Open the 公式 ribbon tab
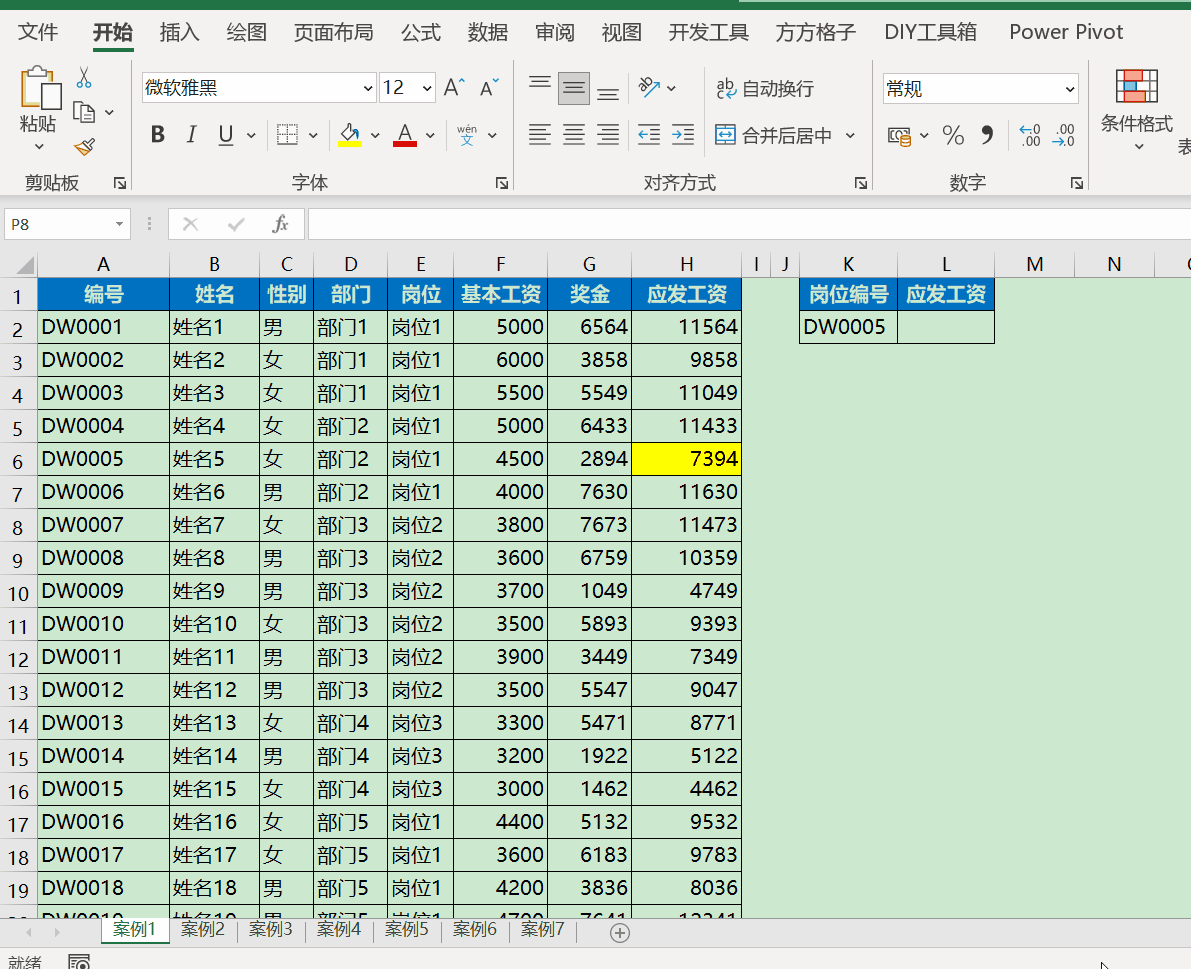This screenshot has height=969, width=1191. point(420,32)
